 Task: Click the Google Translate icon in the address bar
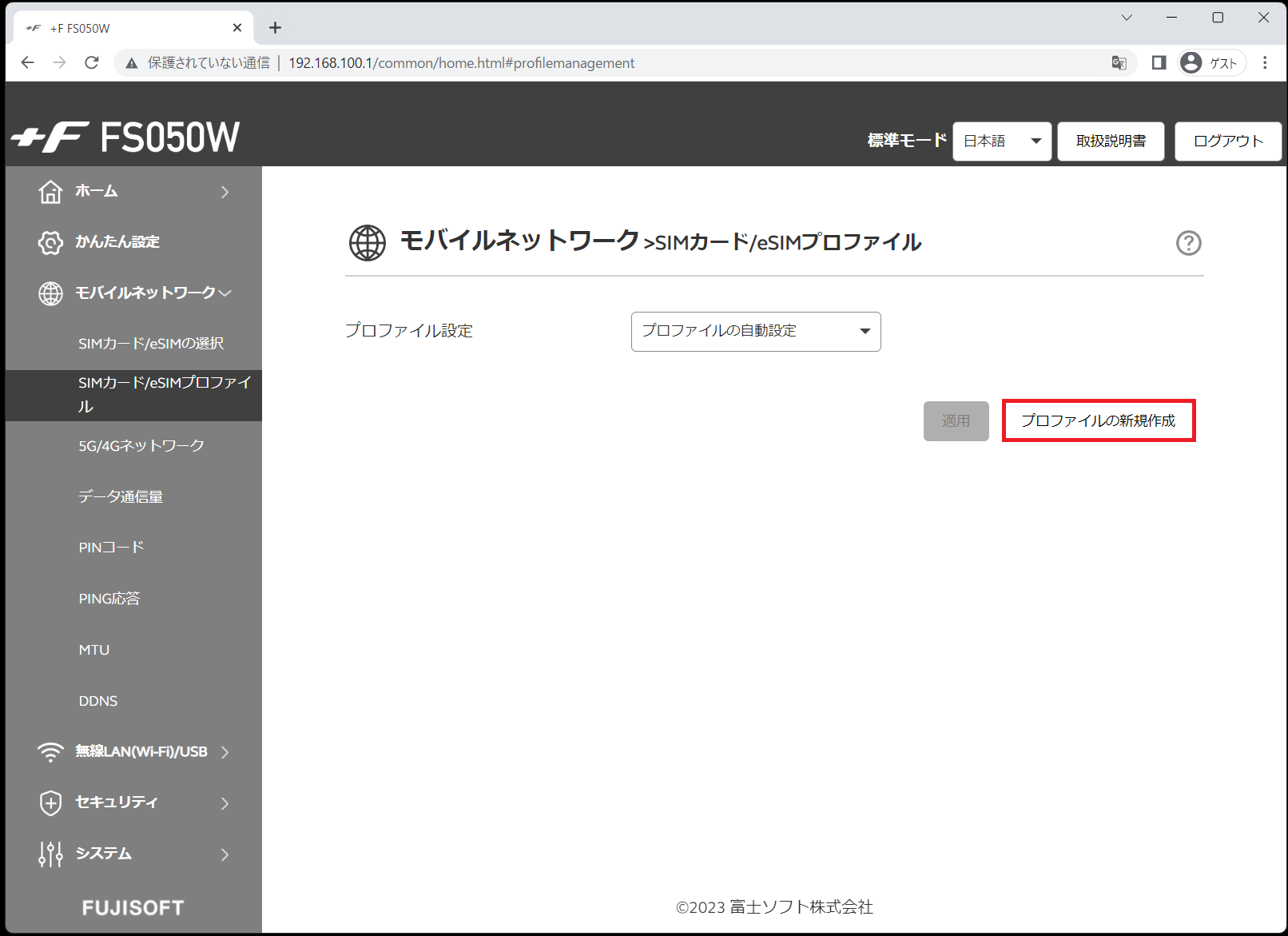1119,63
